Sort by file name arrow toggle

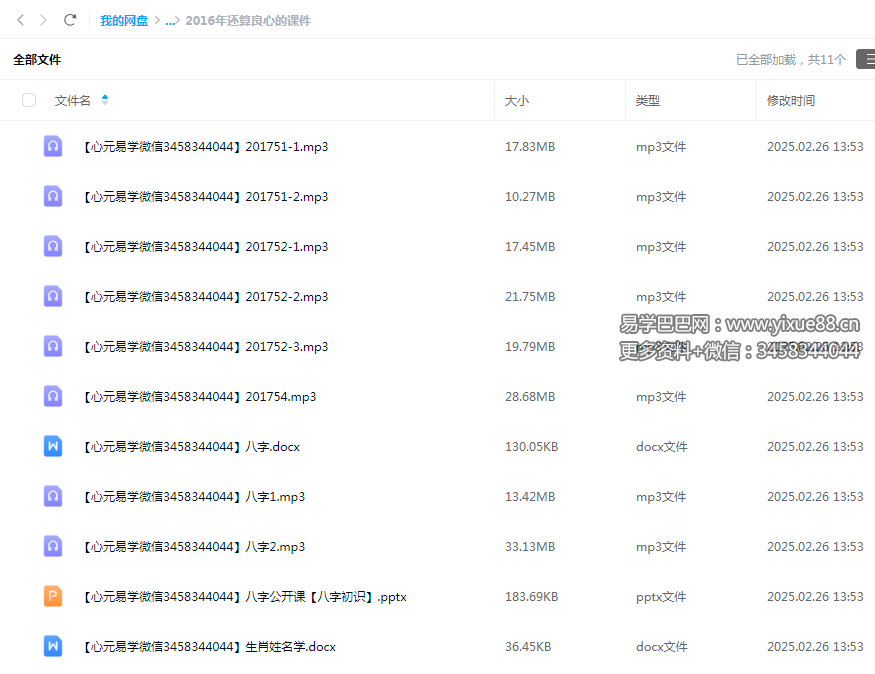(105, 100)
